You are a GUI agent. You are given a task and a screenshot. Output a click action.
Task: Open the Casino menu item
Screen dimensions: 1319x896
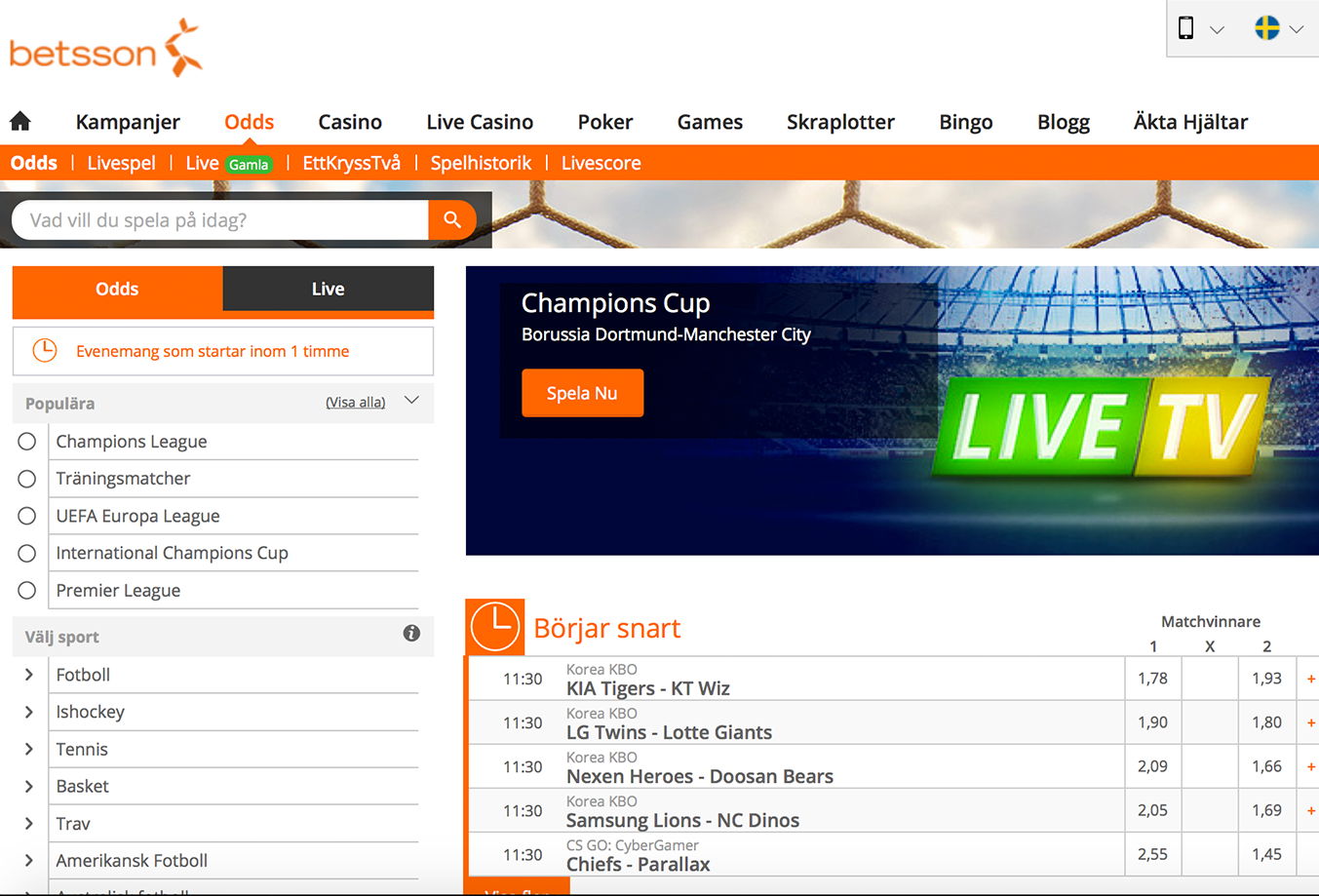pos(350,122)
